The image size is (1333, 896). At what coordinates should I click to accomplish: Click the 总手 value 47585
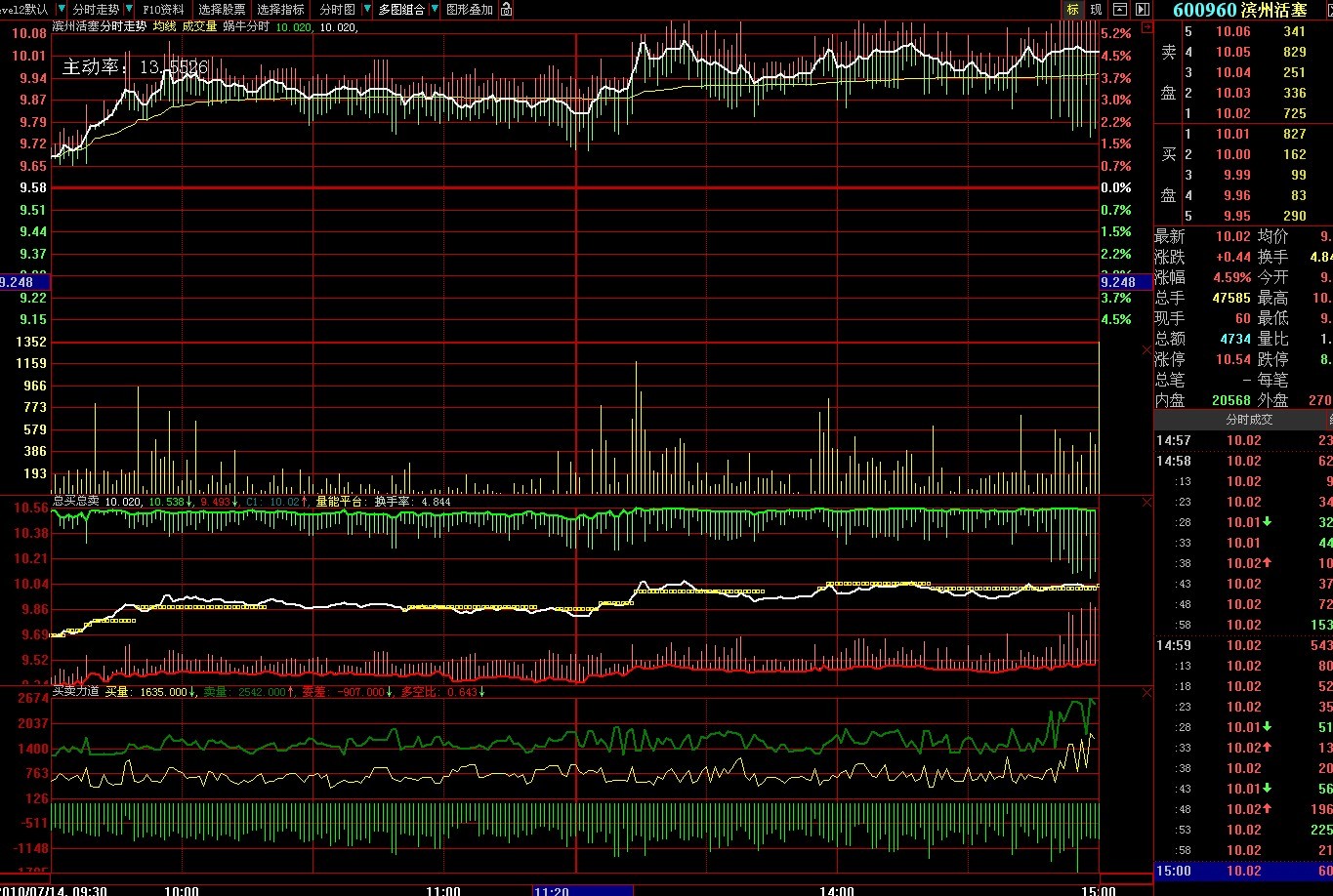[x=1231, y=298]
